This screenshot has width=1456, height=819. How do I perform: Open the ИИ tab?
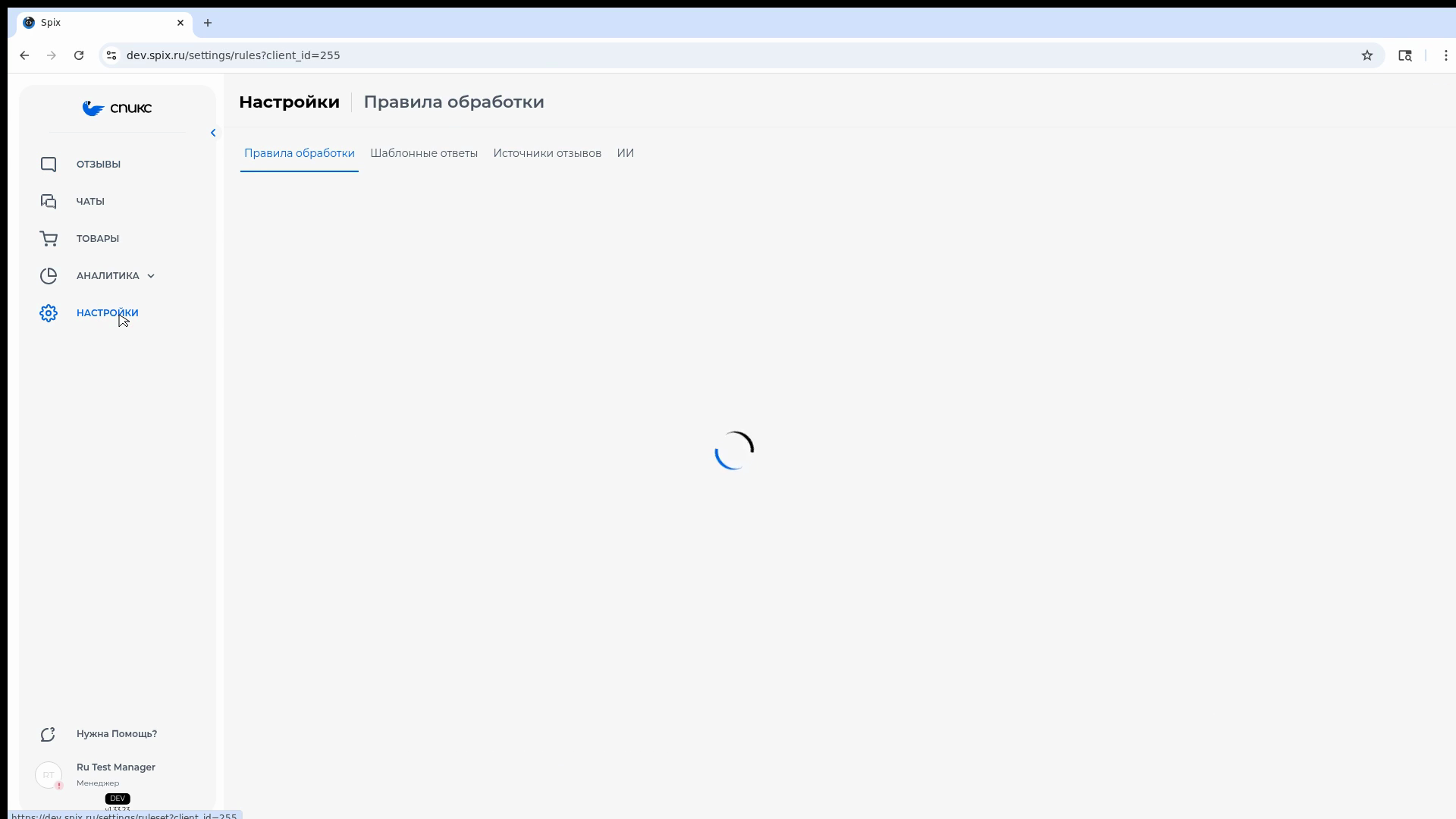point(626,153)
